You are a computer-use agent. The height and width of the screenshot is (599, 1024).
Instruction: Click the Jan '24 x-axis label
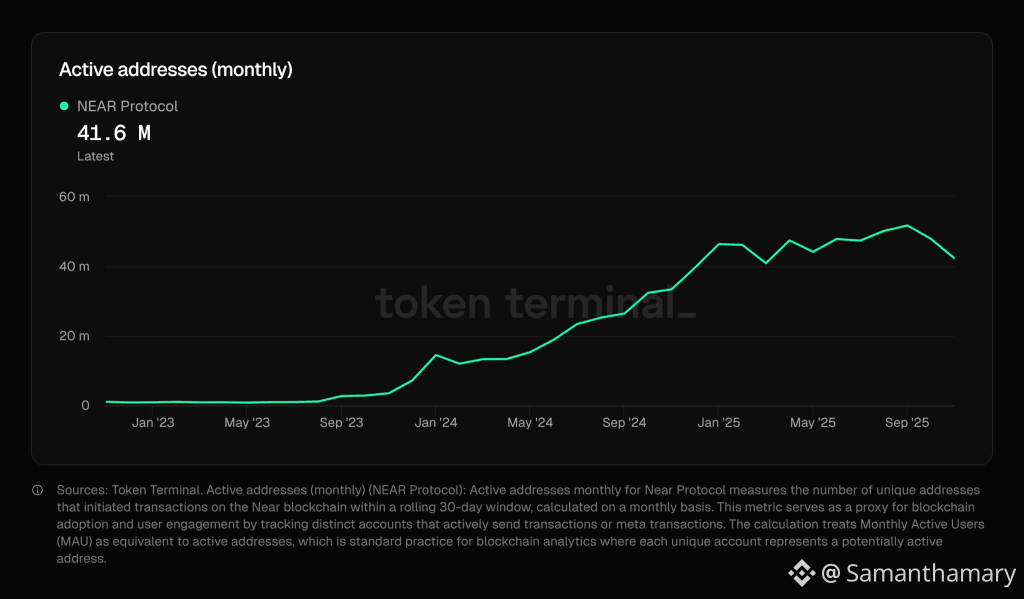pos(436,423)
